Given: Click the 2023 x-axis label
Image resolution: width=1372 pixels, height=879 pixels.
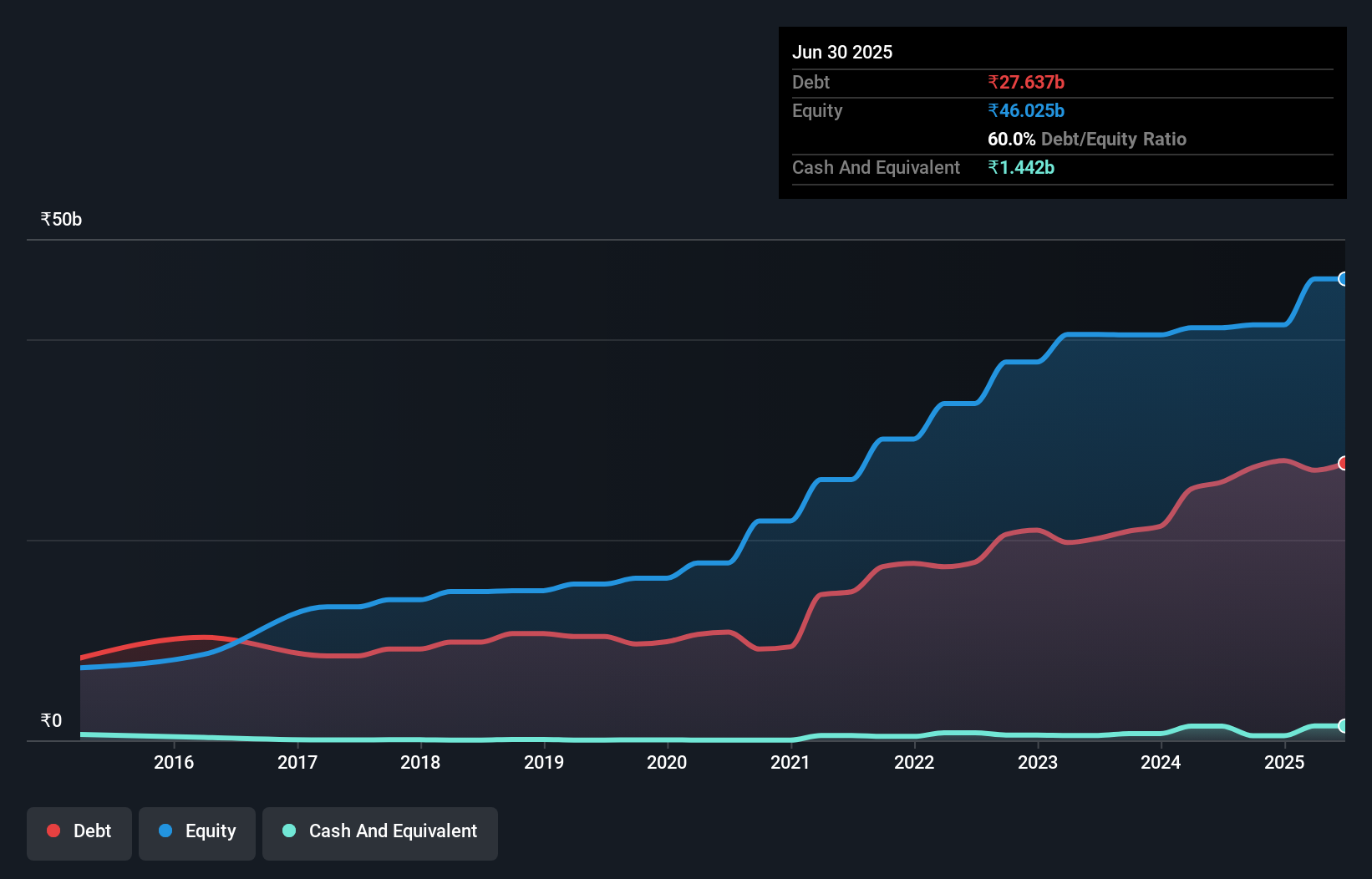Looking at the screenshot, I should point(1038,762).
